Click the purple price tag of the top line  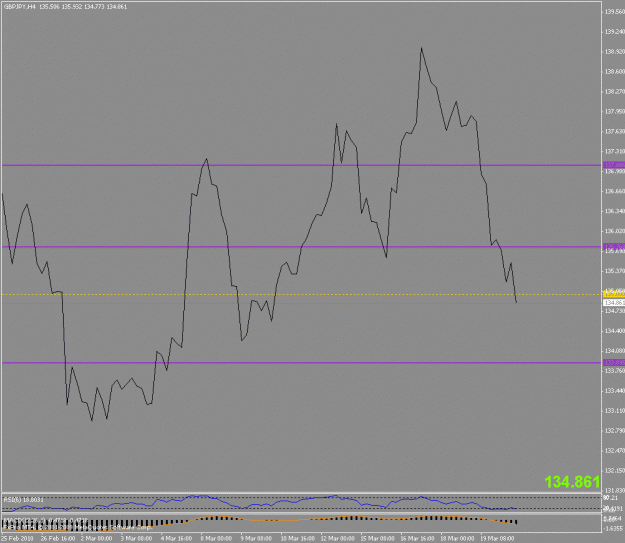pyautogui.click(x=614, y=165)
